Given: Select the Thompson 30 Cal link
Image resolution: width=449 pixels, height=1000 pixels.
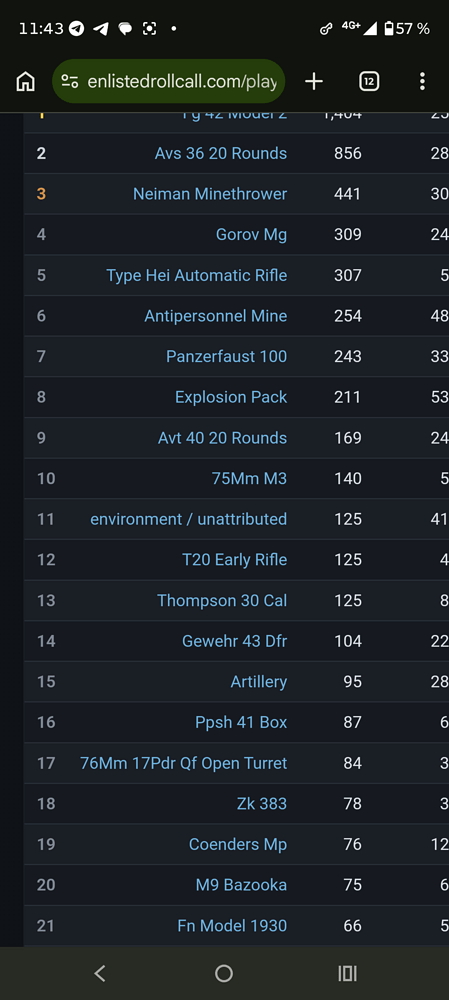Looking at the screenshot, I should click(222, 601).
